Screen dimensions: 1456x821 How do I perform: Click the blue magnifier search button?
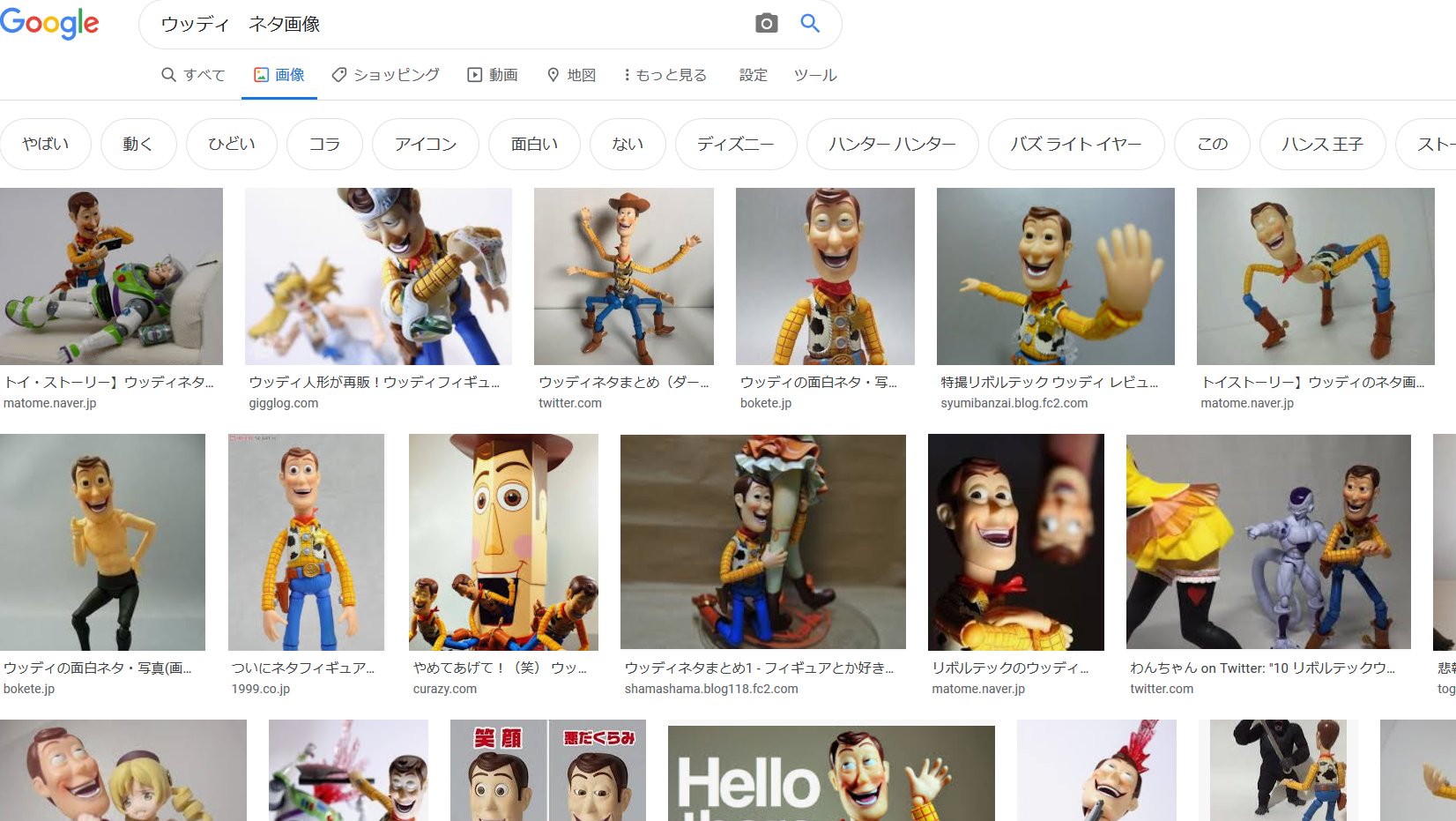(x=810, y=24)
